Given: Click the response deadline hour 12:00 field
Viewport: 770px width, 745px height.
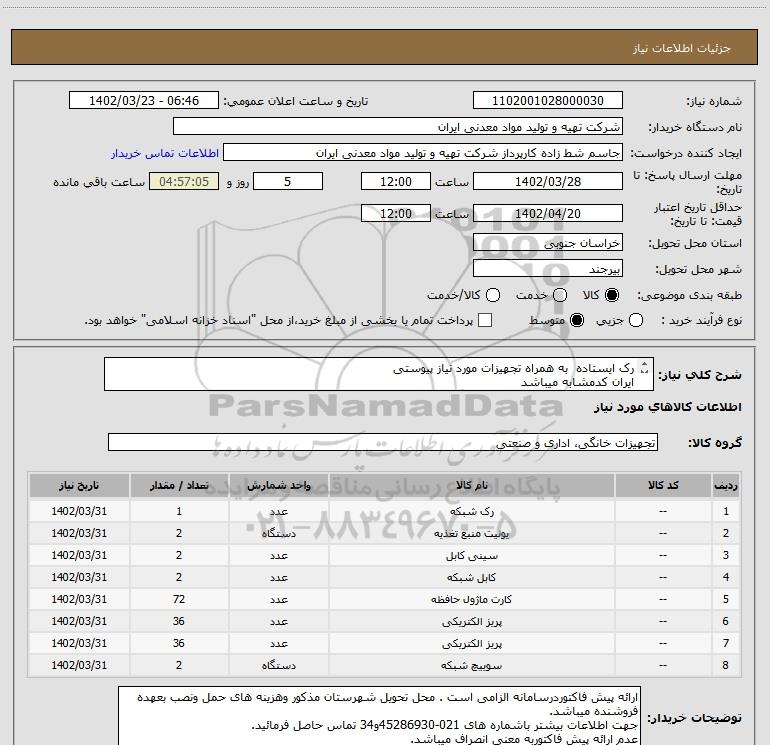Looking at the screenshot, I should 396,182.
